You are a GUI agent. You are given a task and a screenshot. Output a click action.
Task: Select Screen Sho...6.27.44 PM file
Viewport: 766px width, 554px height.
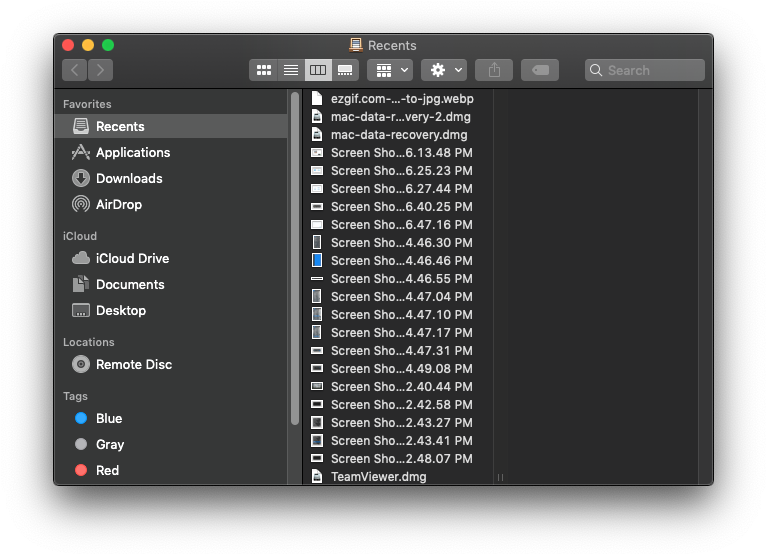tap(398, 189)
